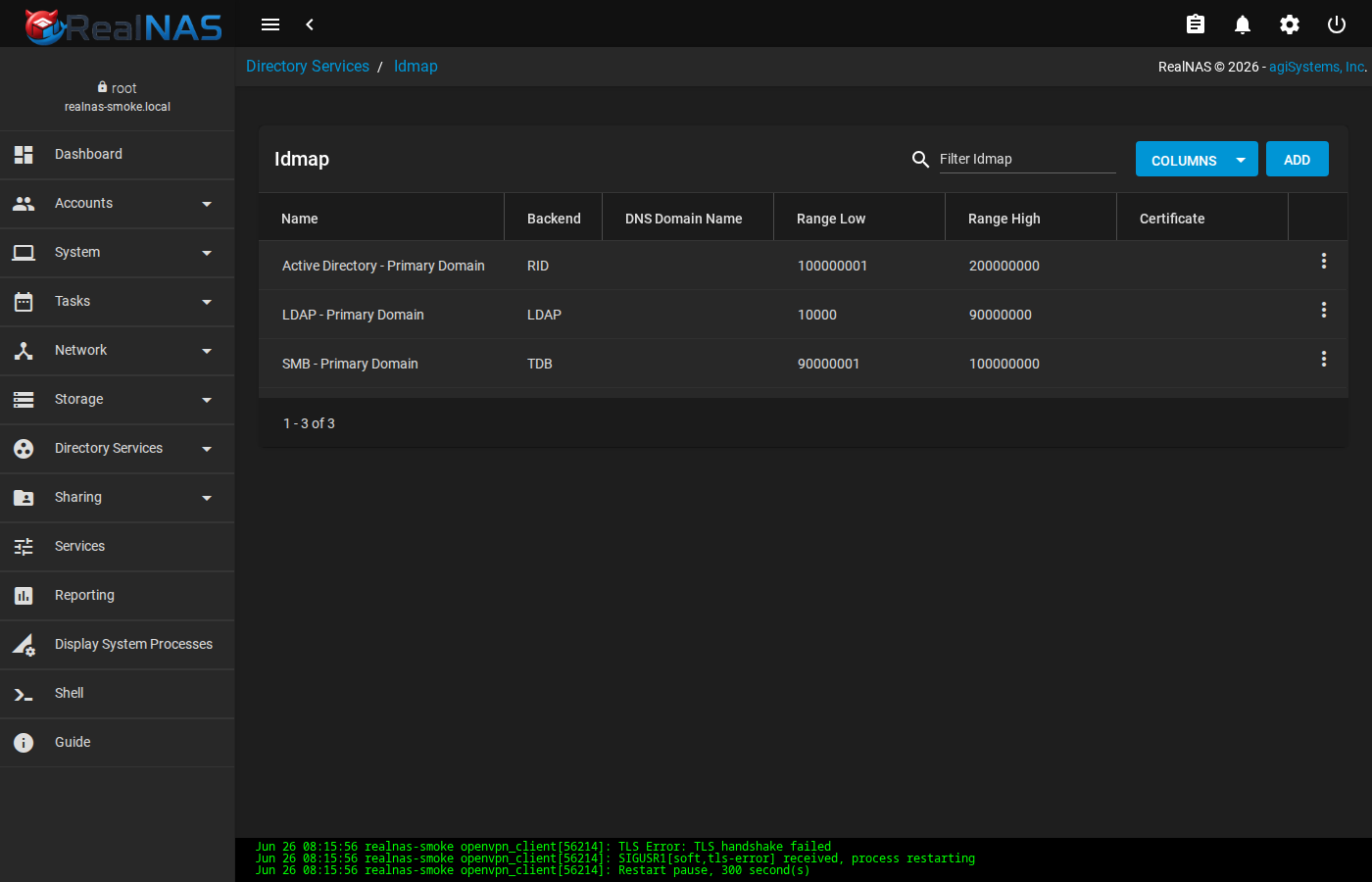Sort by Backend column header
This screenshot has width=1372, height=882.
(554, 219)
